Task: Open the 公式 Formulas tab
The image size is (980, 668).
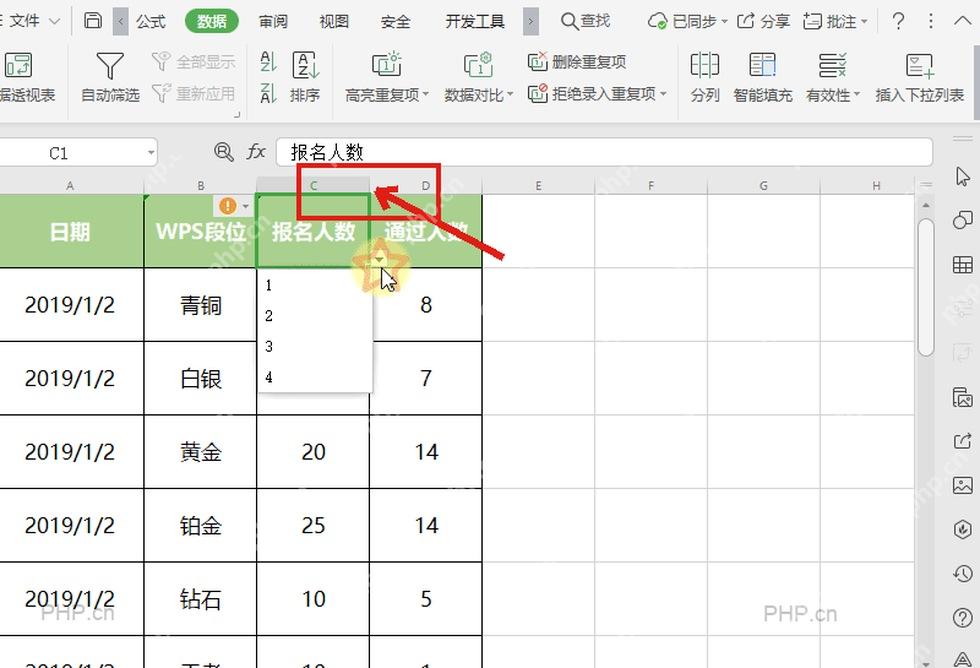Action: tap(151, 21)
